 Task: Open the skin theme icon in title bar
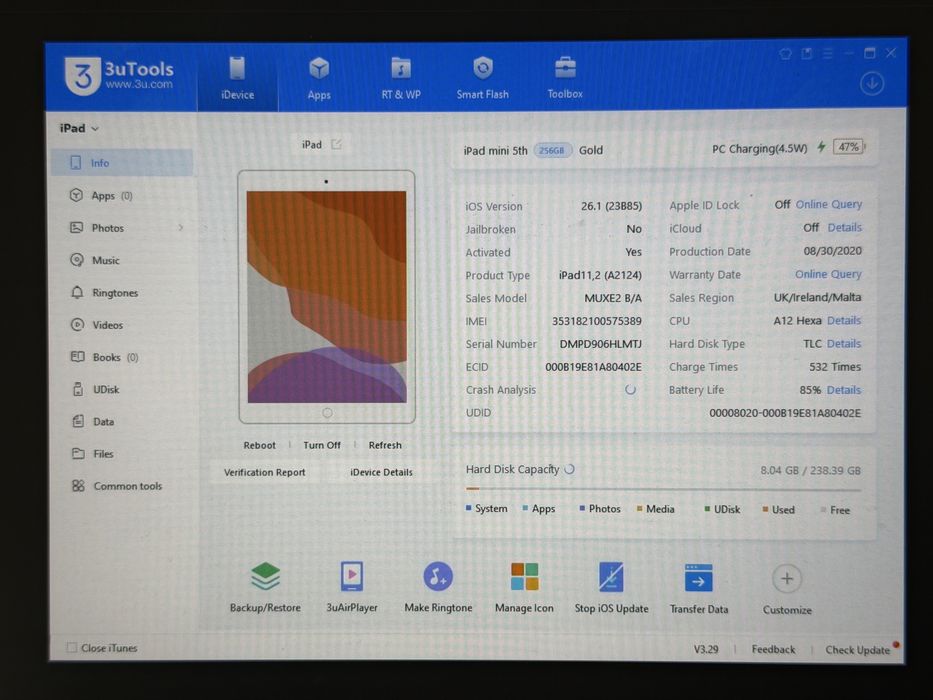[785, 54]
